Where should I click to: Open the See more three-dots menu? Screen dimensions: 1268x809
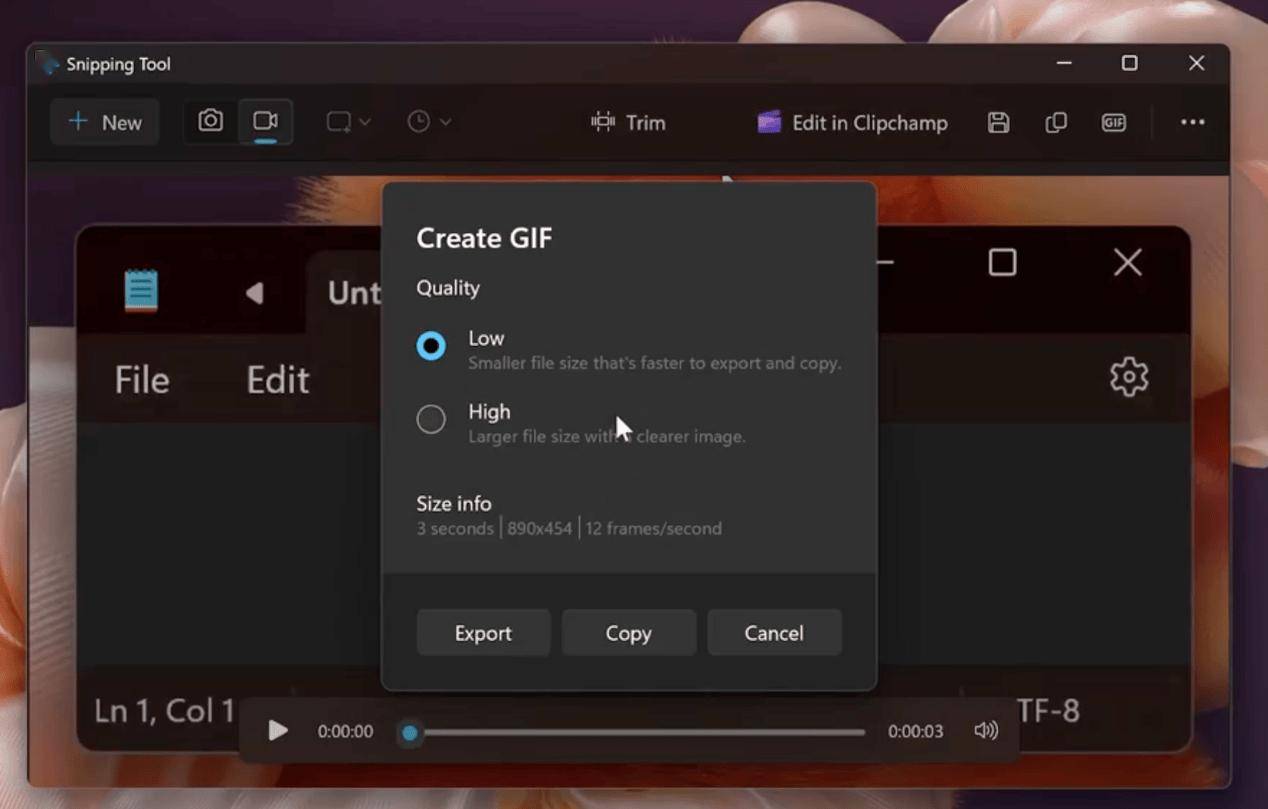coord(1192,122)
